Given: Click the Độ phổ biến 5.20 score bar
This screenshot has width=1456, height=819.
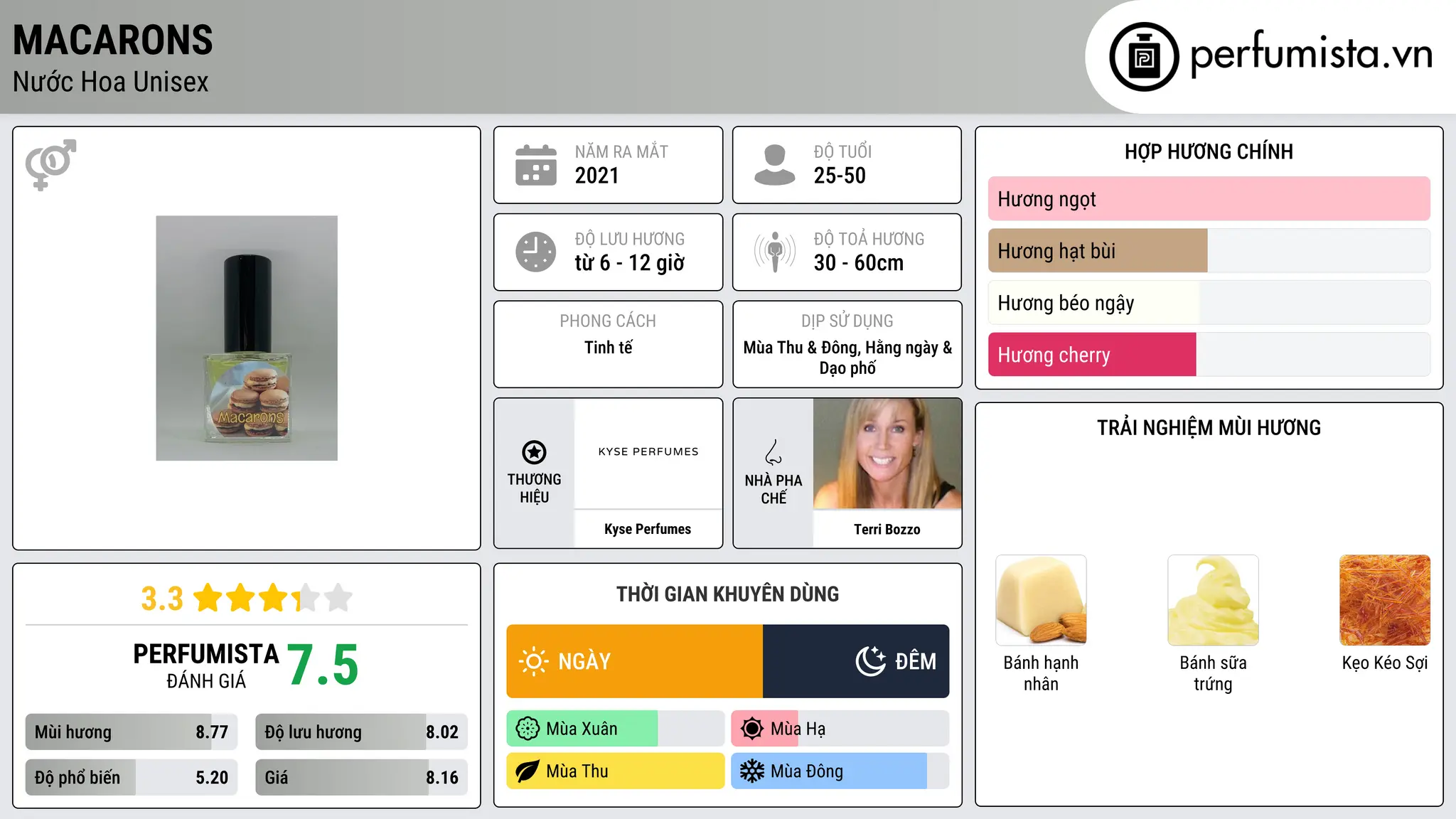Looking at the screenshot, I should 132,778.
